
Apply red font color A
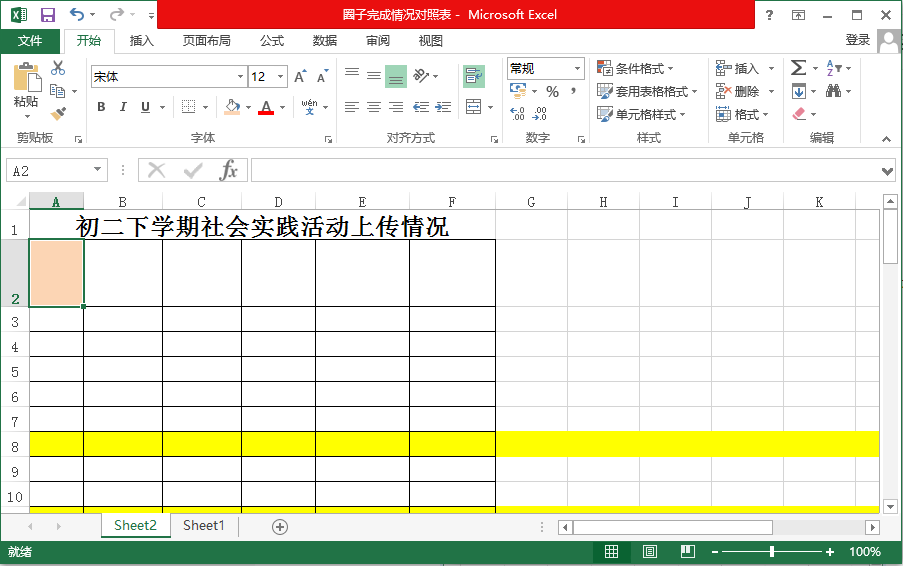point(266,107)
